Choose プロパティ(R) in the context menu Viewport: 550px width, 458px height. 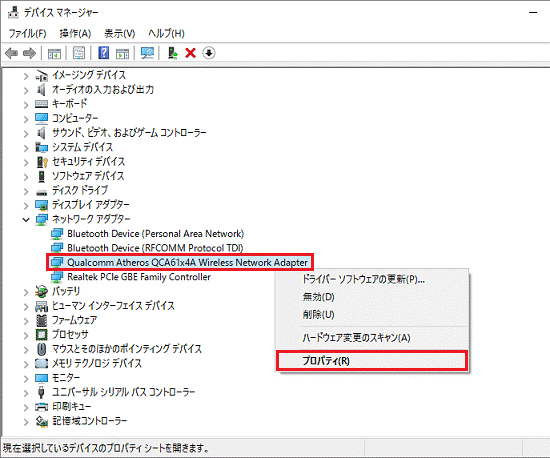click(x=372, y=361)
